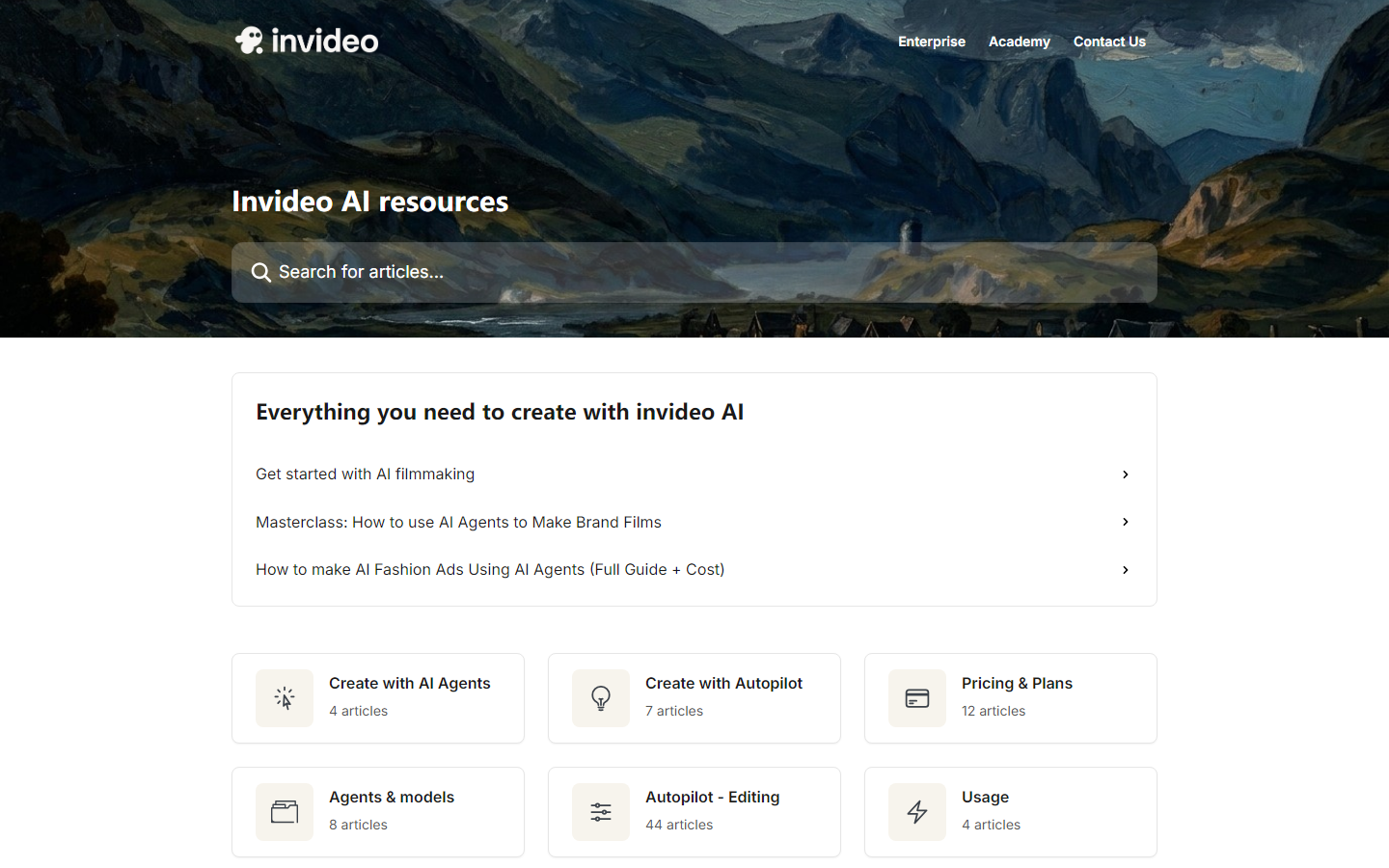Open the Contact Us menu link
Viewport: 1389px width, 868px height.
1109,41
